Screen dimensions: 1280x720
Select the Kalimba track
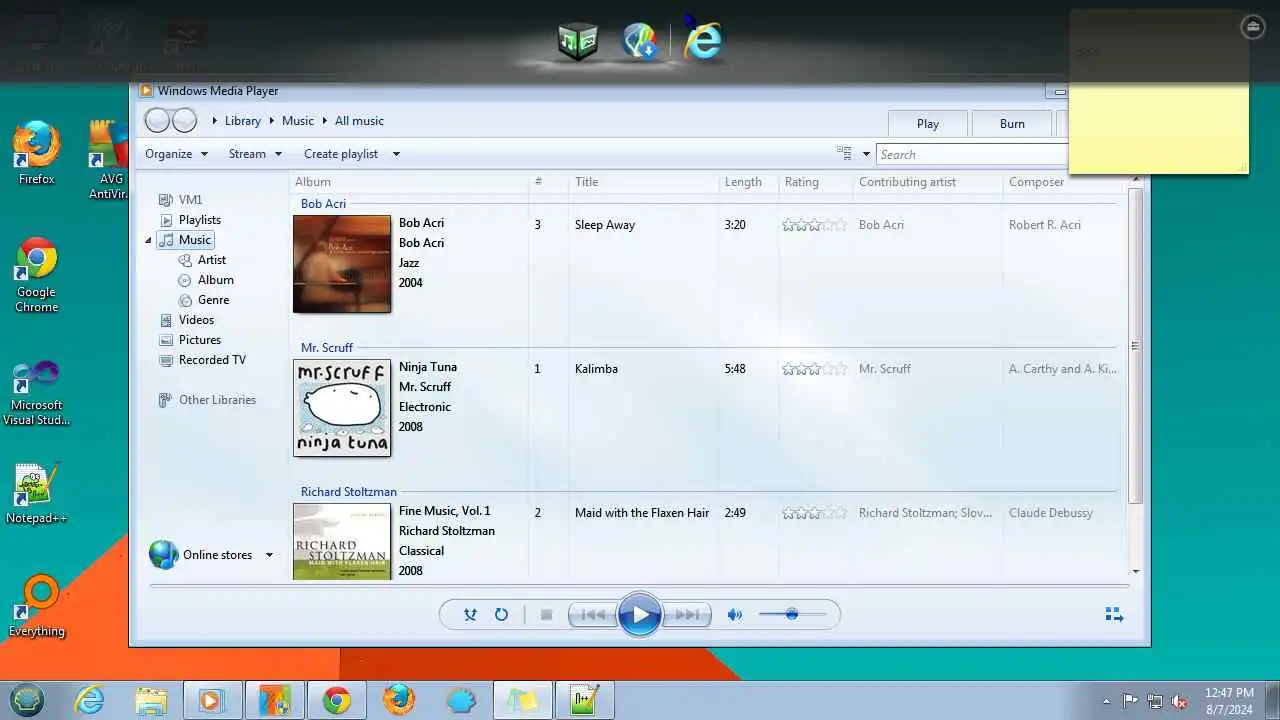596,369
